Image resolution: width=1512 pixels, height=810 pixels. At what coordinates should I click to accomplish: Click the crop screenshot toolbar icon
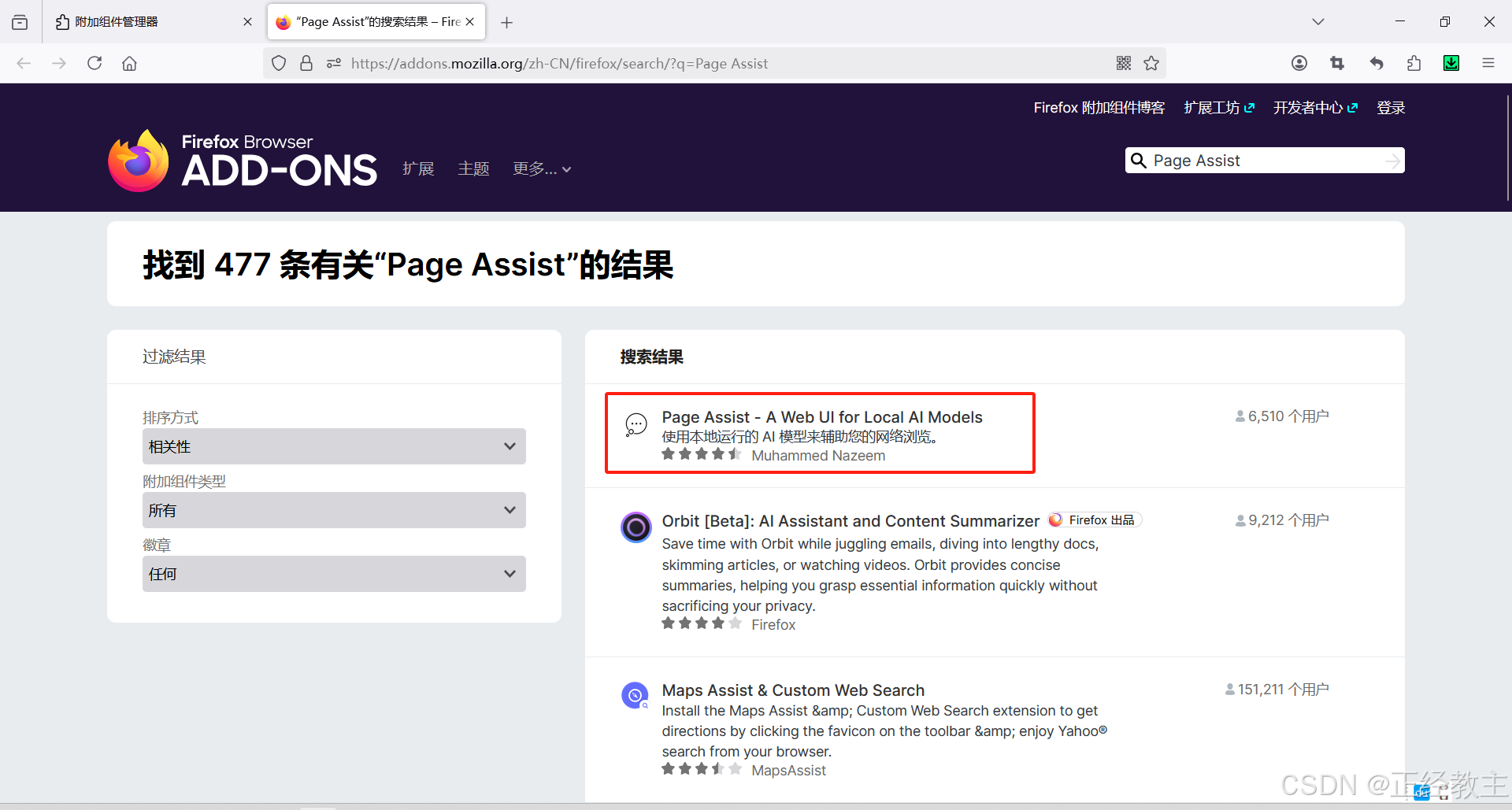(1337, 63)
